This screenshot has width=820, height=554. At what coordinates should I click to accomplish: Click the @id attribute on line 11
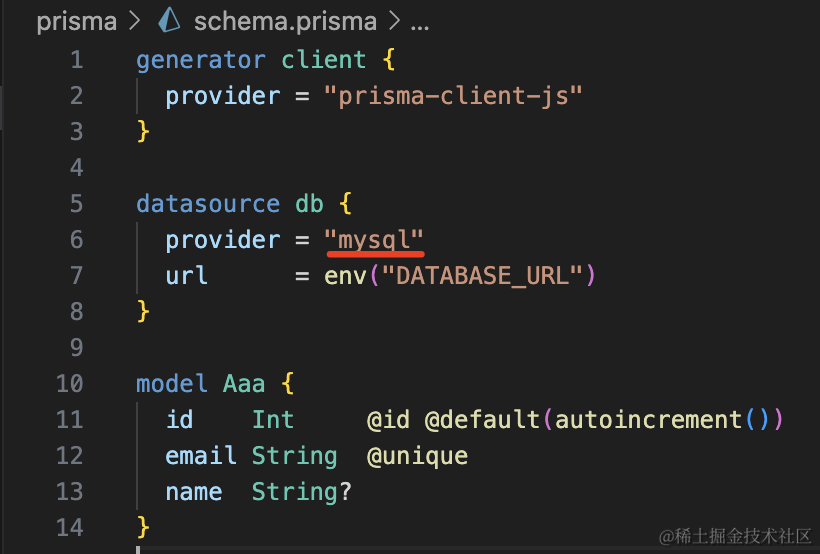tap(388, 420)
